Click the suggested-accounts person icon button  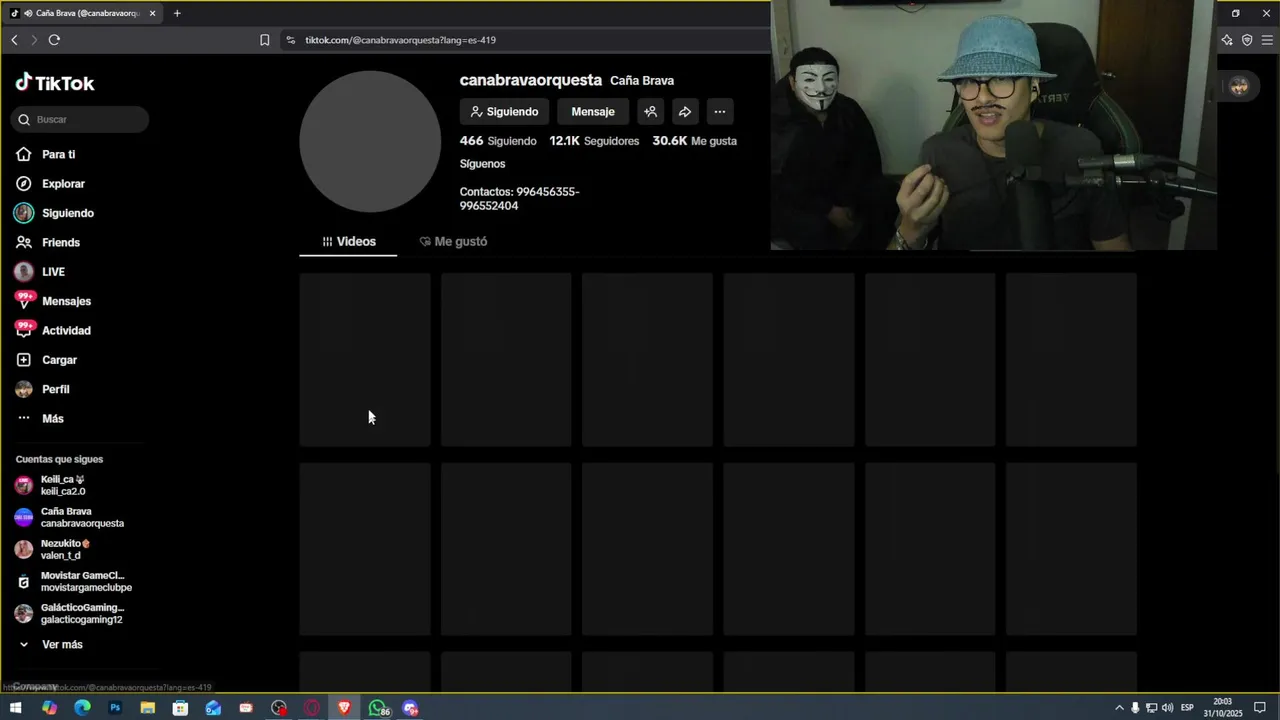[x=650, y=112]
